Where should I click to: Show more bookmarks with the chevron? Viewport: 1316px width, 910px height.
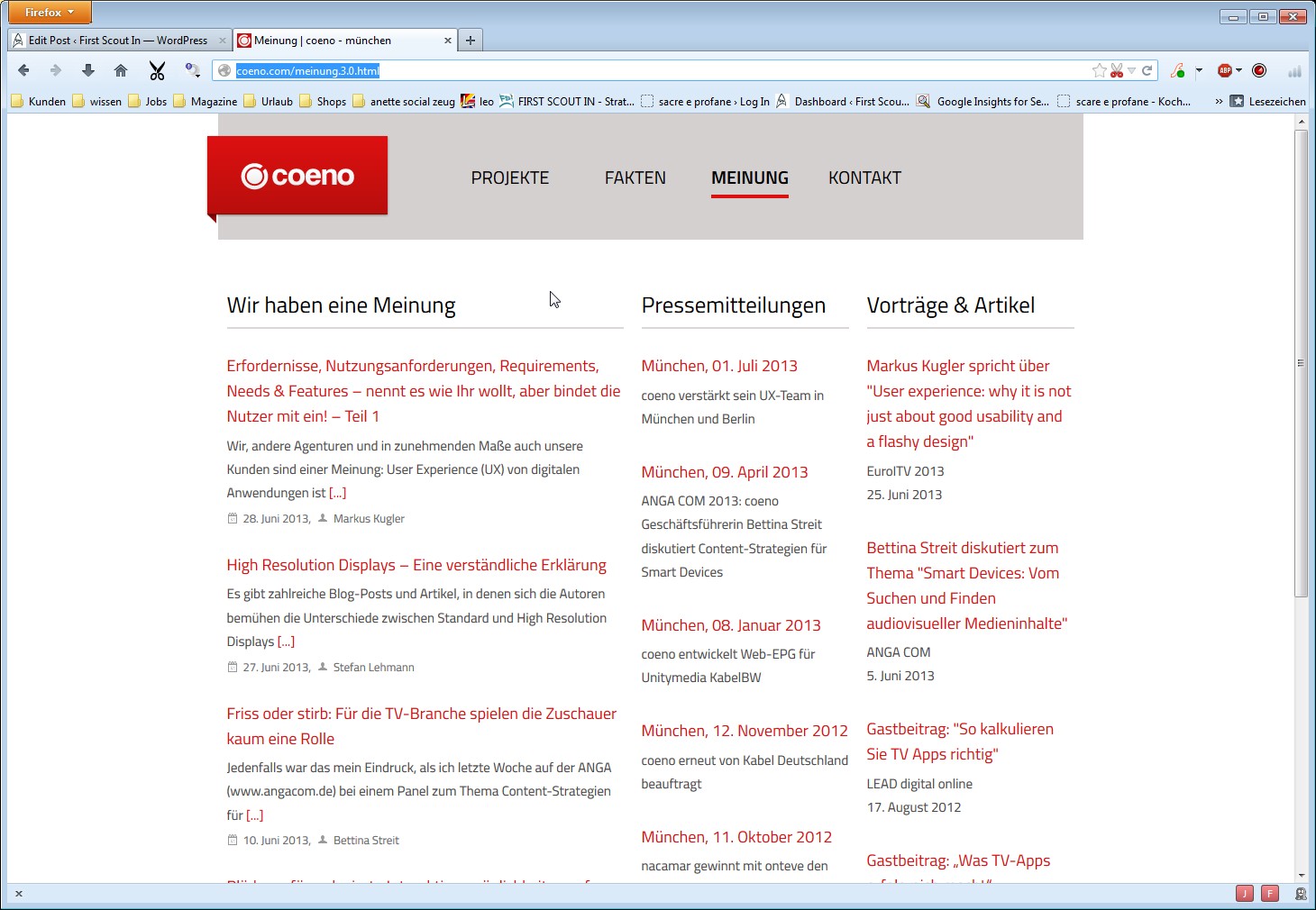1219,102
